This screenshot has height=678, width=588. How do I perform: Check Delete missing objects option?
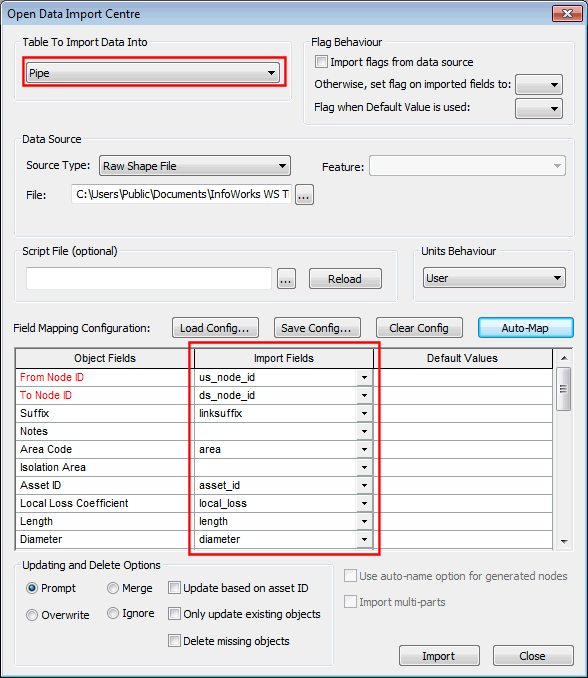coord(174,641)
